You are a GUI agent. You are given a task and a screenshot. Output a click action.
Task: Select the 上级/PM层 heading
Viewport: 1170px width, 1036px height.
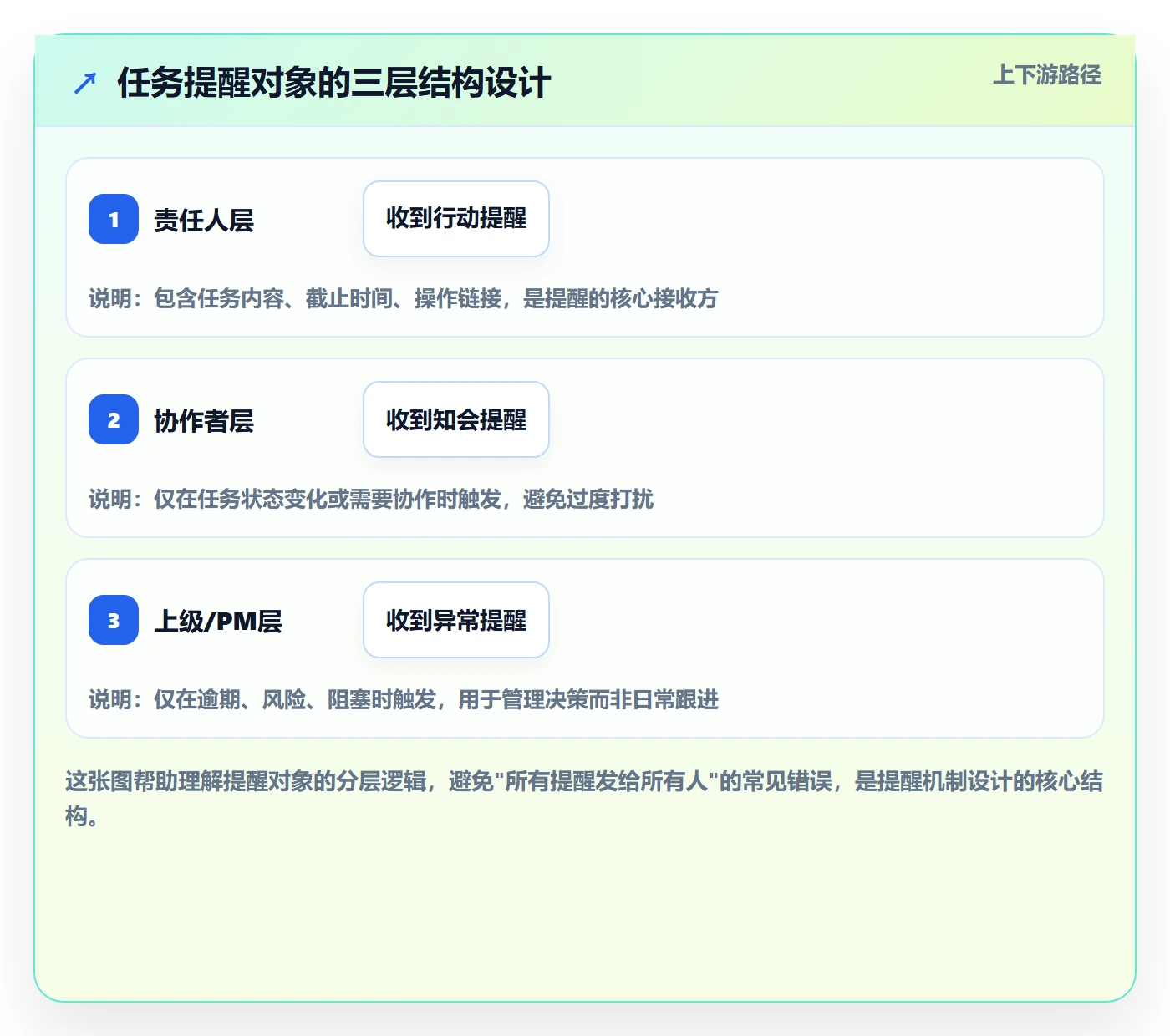(x=218, y=621)
